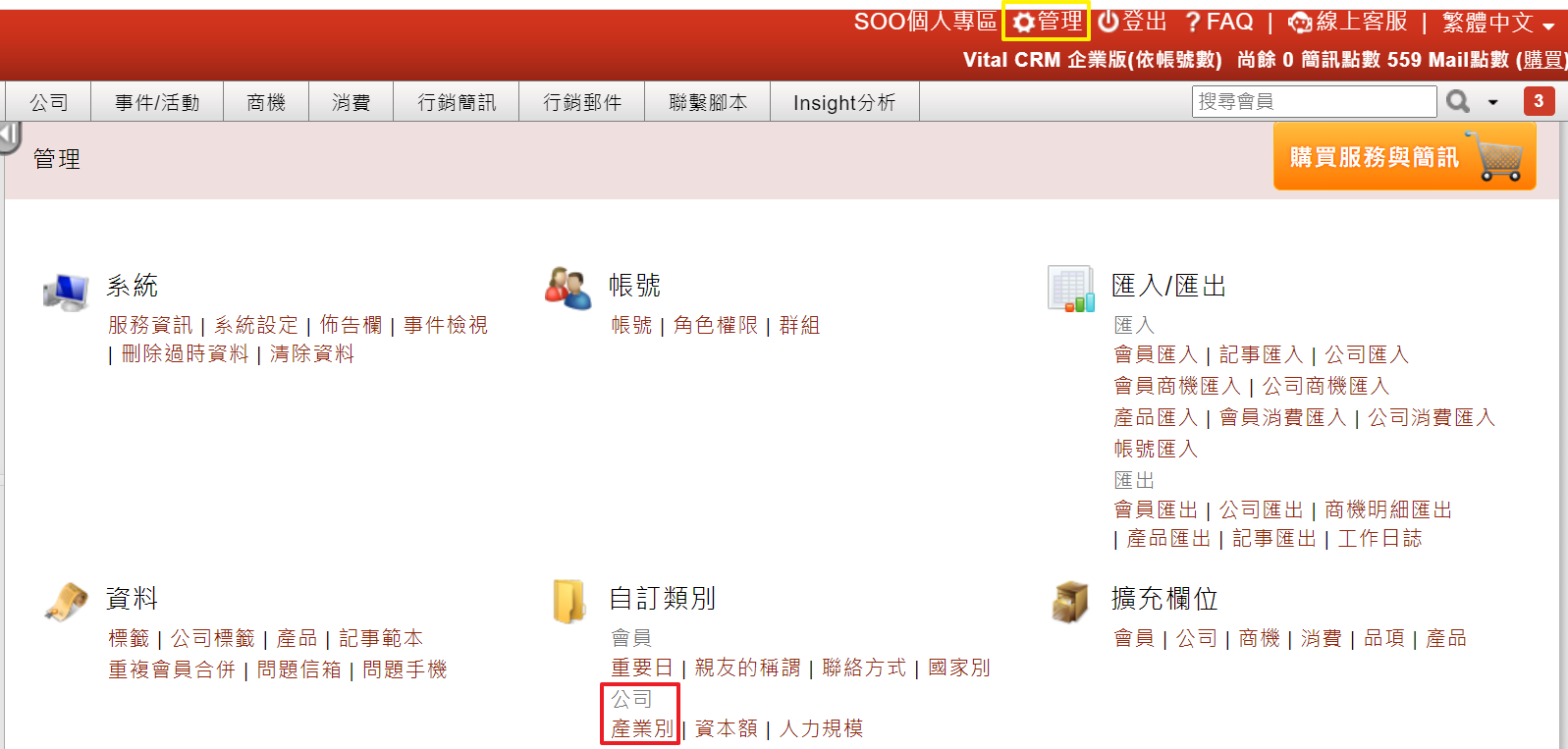
Task: Expand the search options dropdown arrow
Action: (x=1493, y=102)
